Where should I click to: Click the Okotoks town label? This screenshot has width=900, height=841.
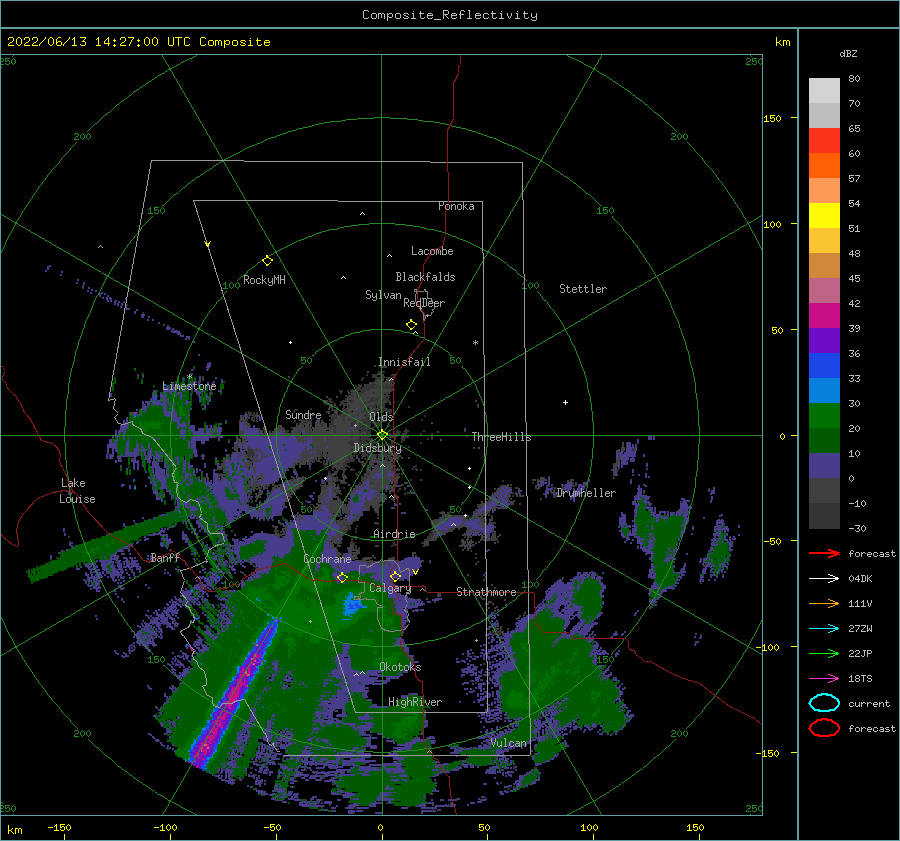400,666
